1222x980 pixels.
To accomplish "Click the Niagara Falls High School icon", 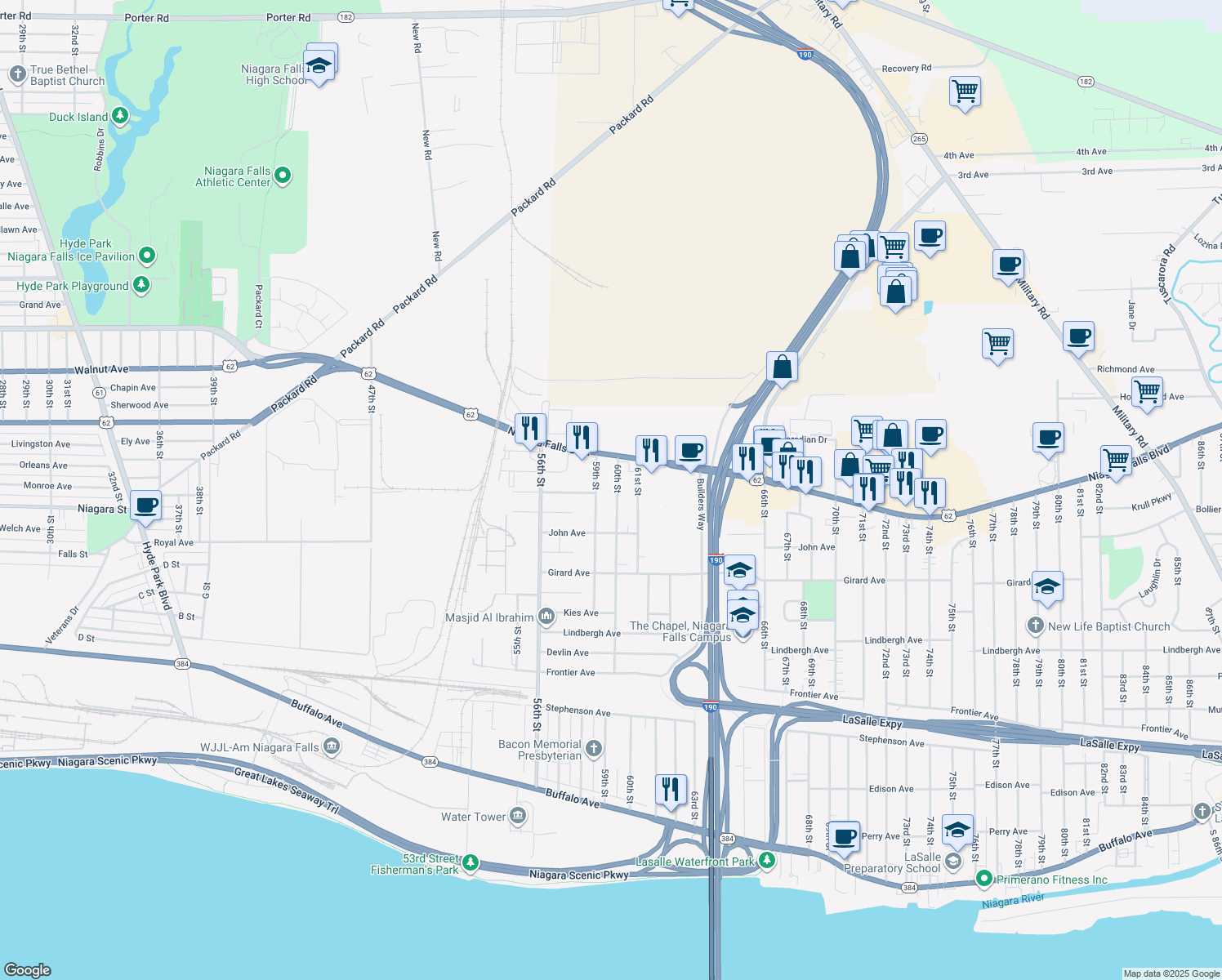I will 319,64.
